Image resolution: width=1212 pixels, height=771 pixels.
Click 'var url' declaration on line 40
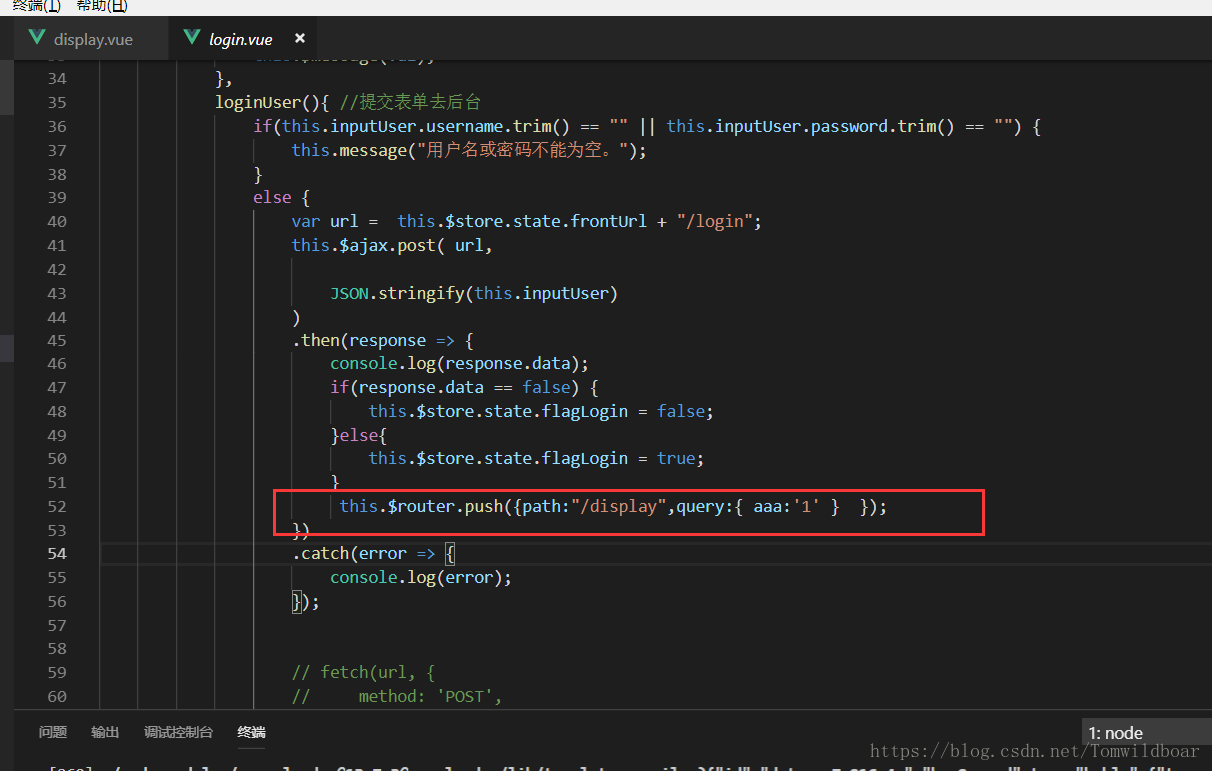coord(325,221)
